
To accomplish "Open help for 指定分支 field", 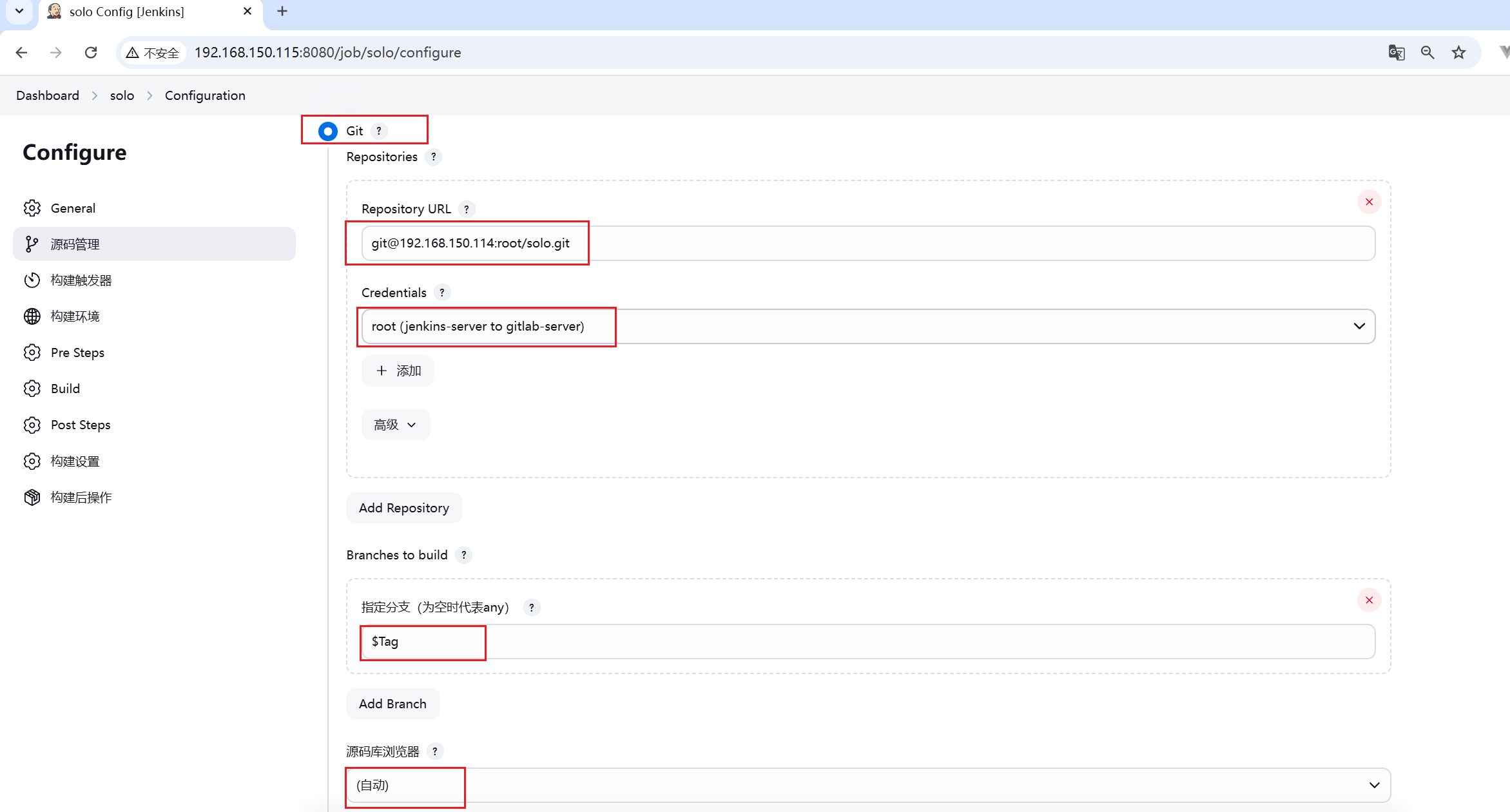I will (x=532, y=607).
